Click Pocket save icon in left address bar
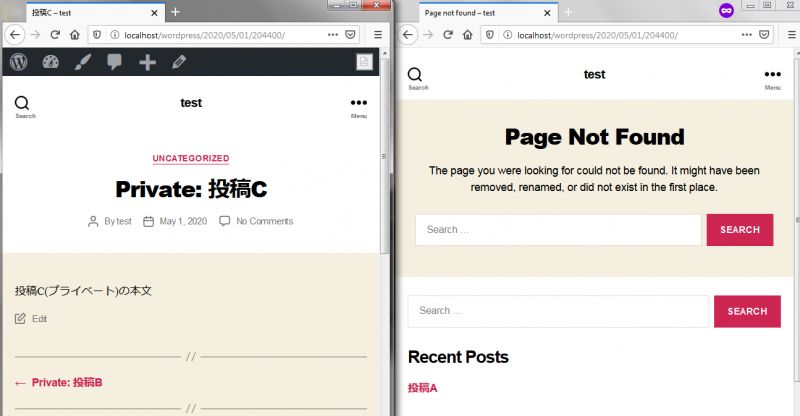Viewport: 800px width, 416px height. pos(351,35)
